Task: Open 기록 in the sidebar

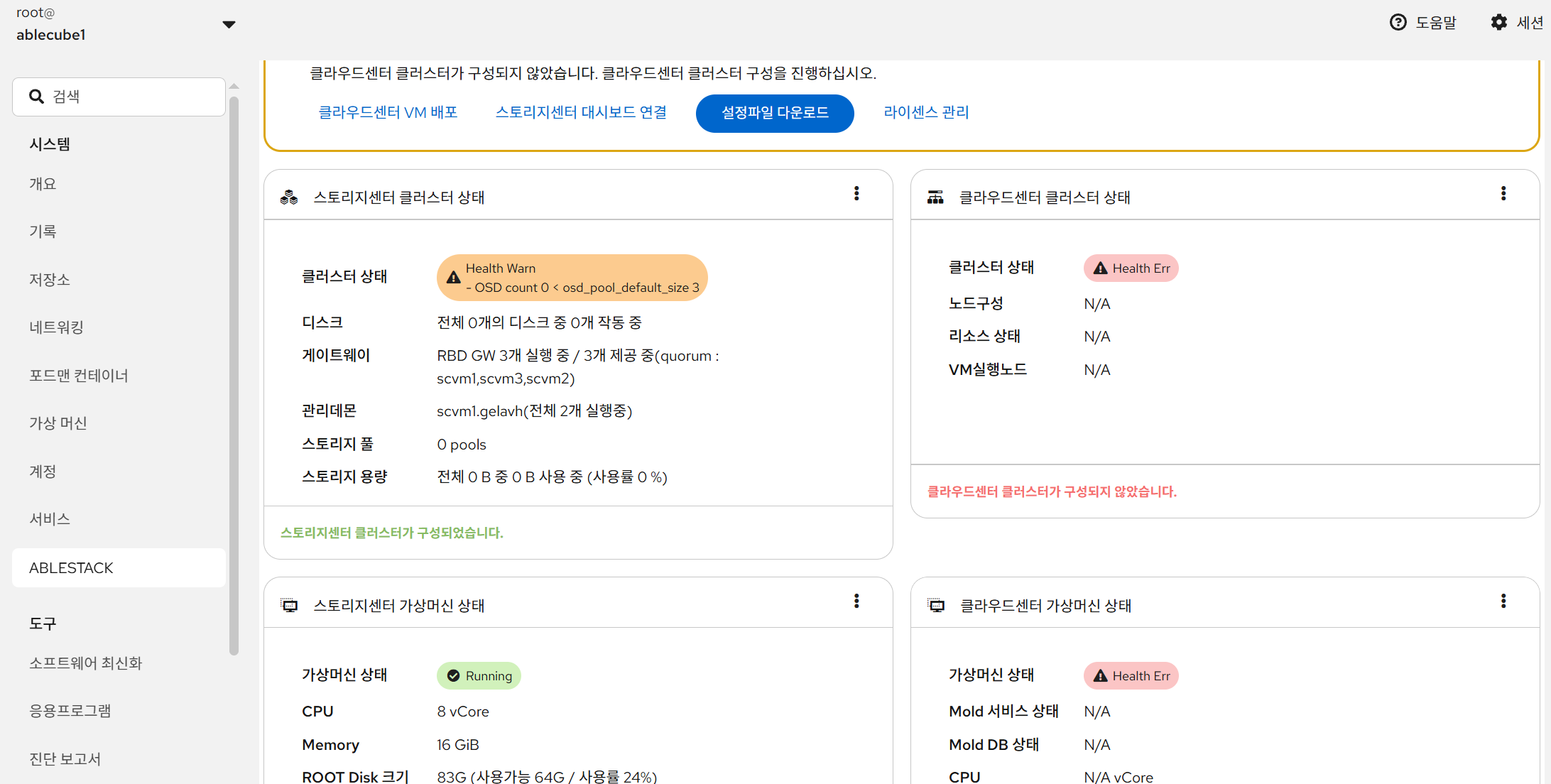Action: [43, 232]
